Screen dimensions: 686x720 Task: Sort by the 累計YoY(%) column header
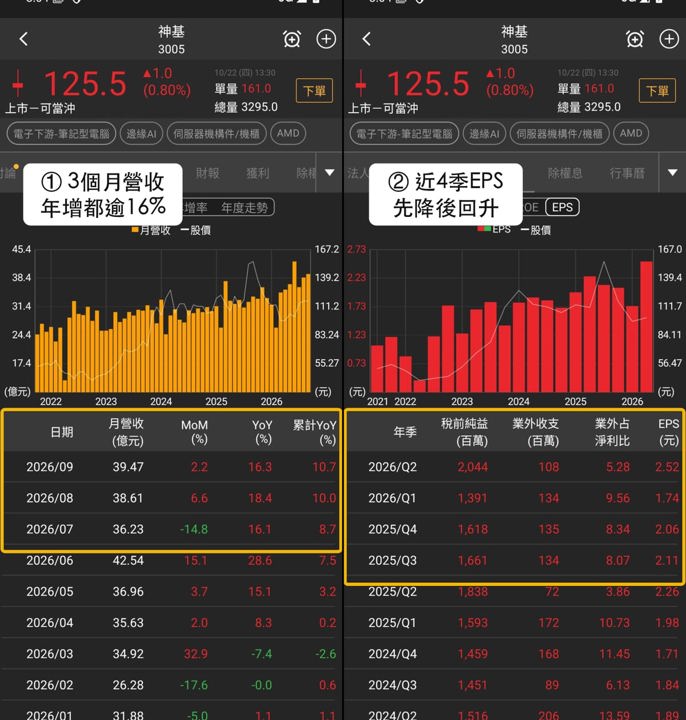point(315,432)
